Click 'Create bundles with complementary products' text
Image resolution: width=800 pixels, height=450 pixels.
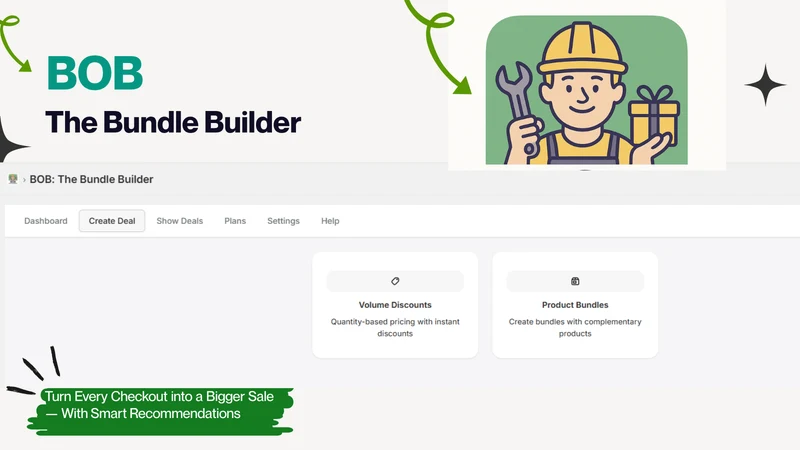pyautogui.click(x=575, y=328)
